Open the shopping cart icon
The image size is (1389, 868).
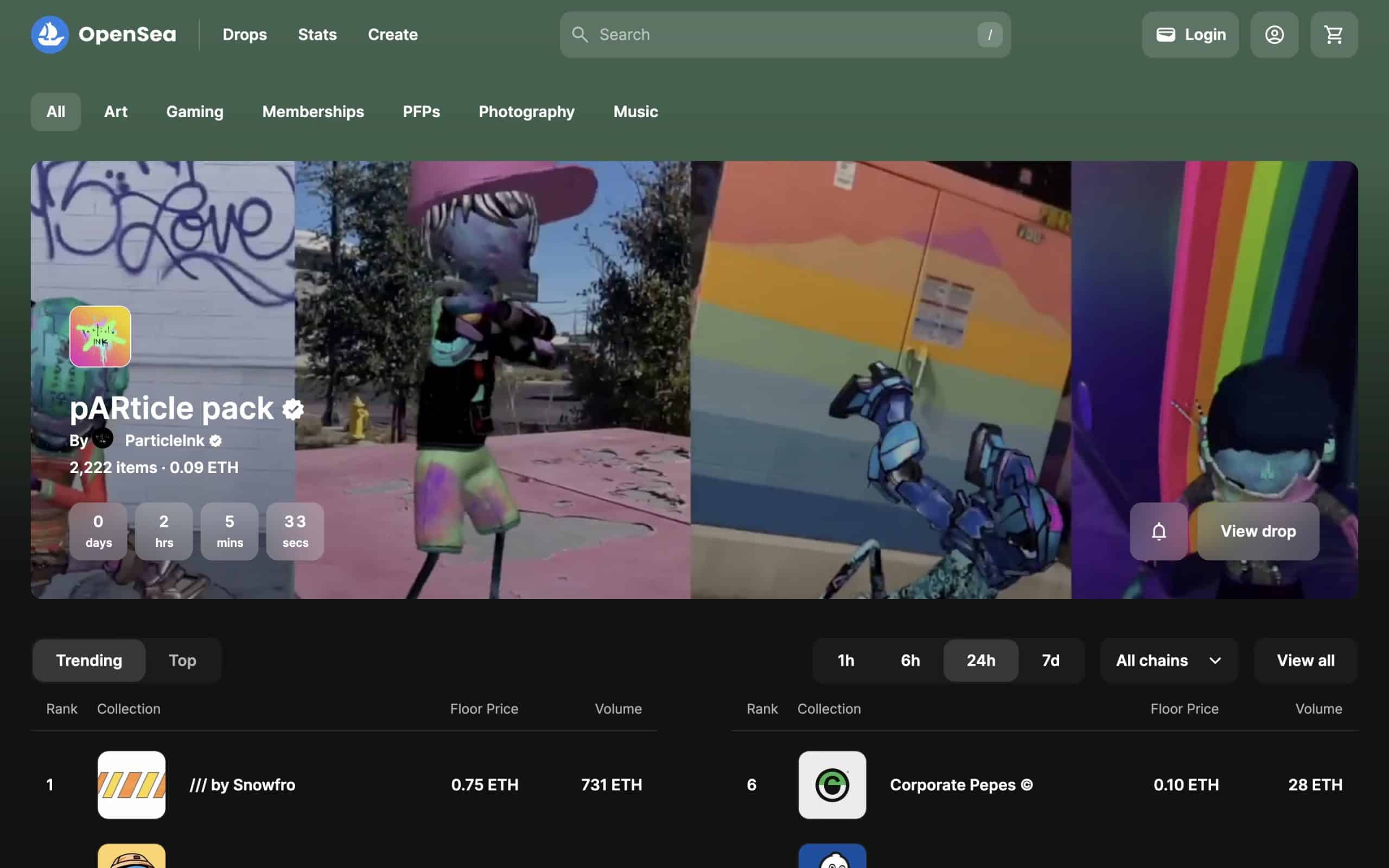tap(1333, 34)
